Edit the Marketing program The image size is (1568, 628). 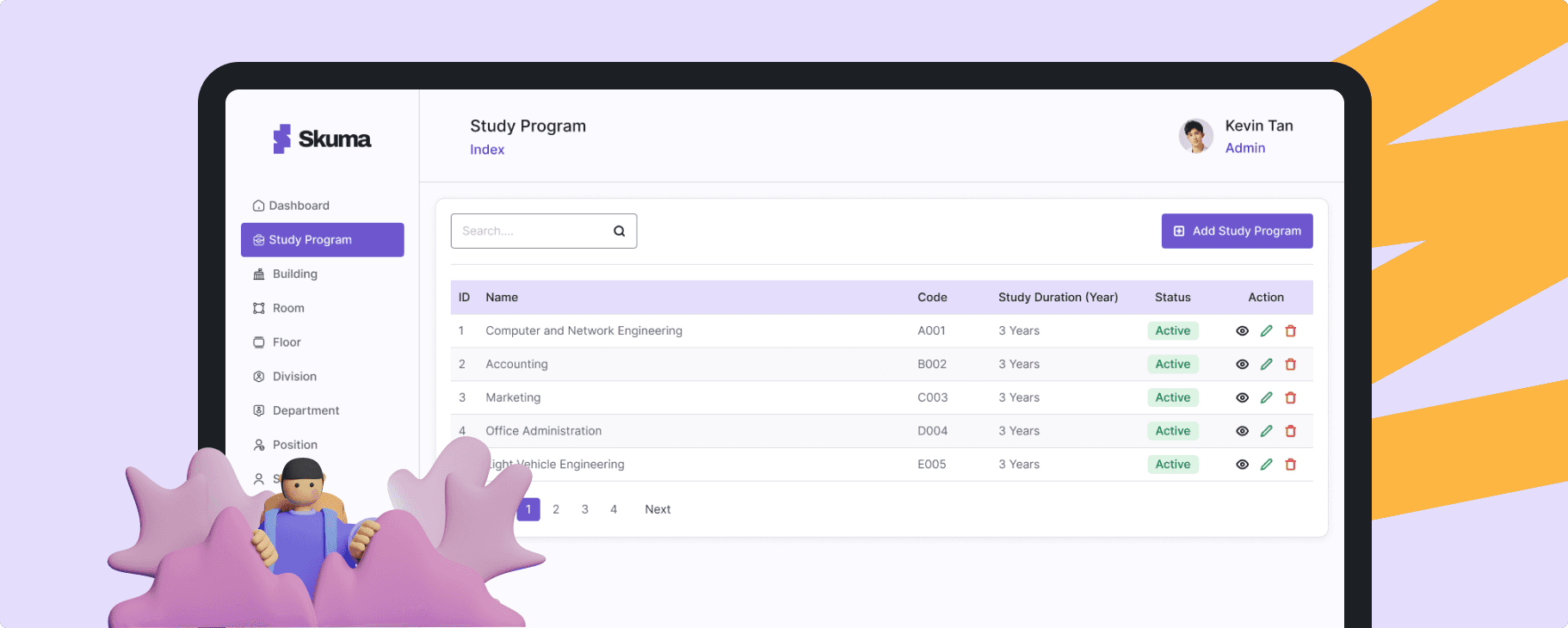(x=1266, y=397)
